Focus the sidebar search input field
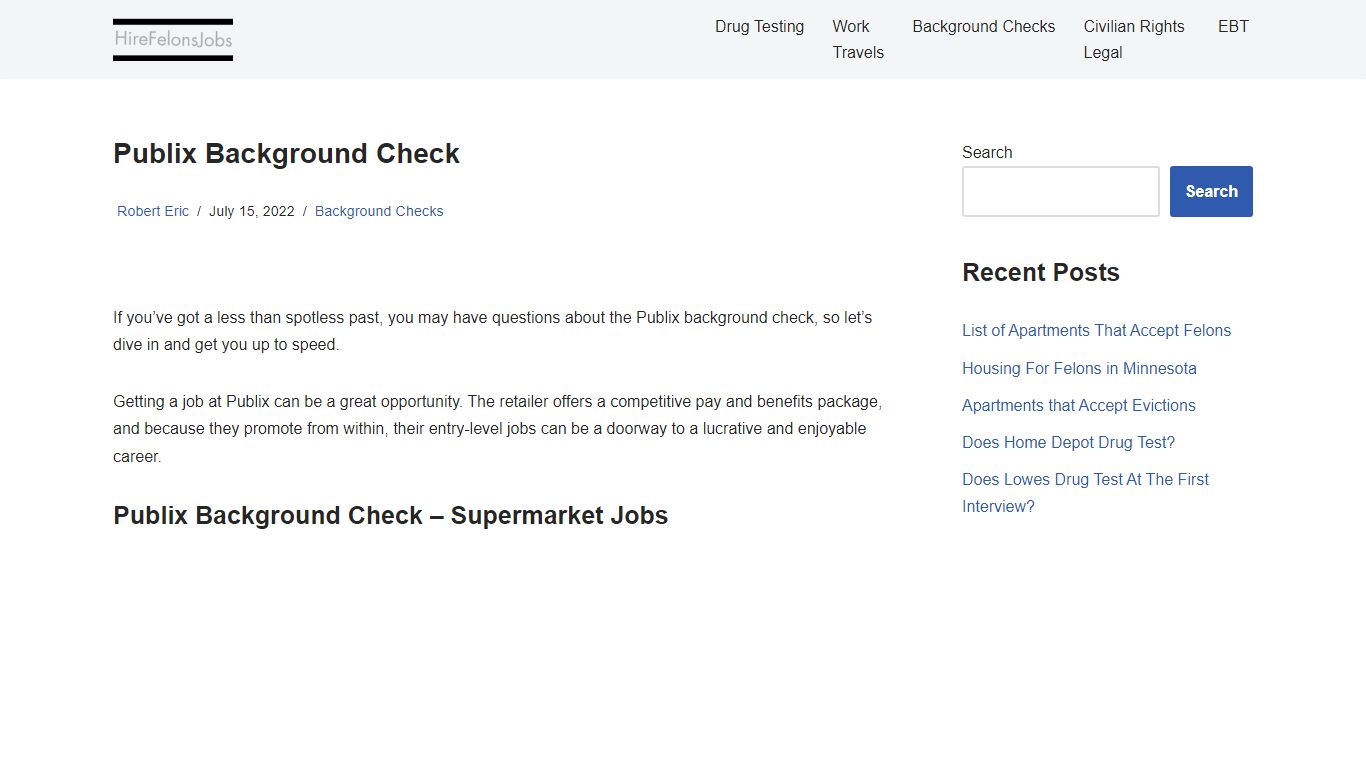This screenshot has width=1366, height=768. [x=1061, y=191]
